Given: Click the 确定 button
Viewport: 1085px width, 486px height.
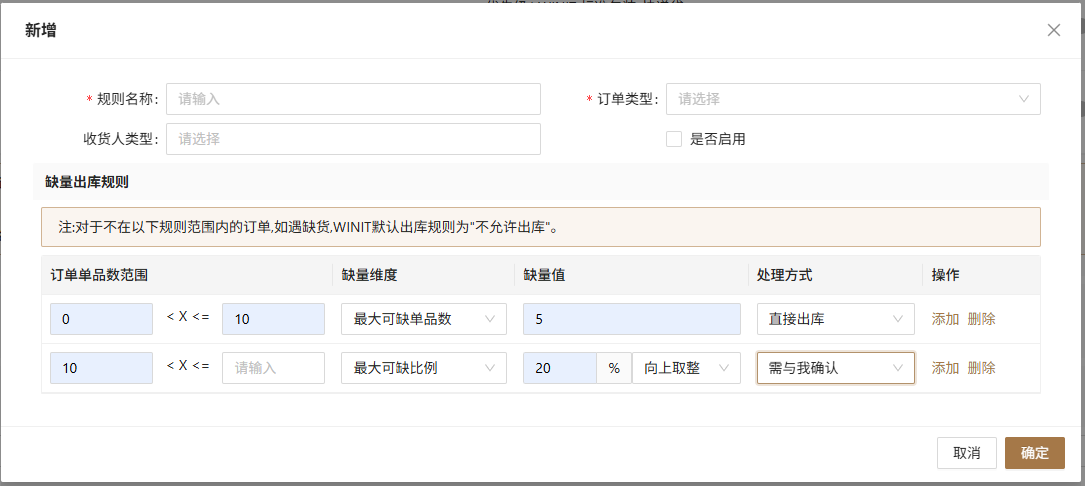Looking at the screenshot, I should [1034, 453].
